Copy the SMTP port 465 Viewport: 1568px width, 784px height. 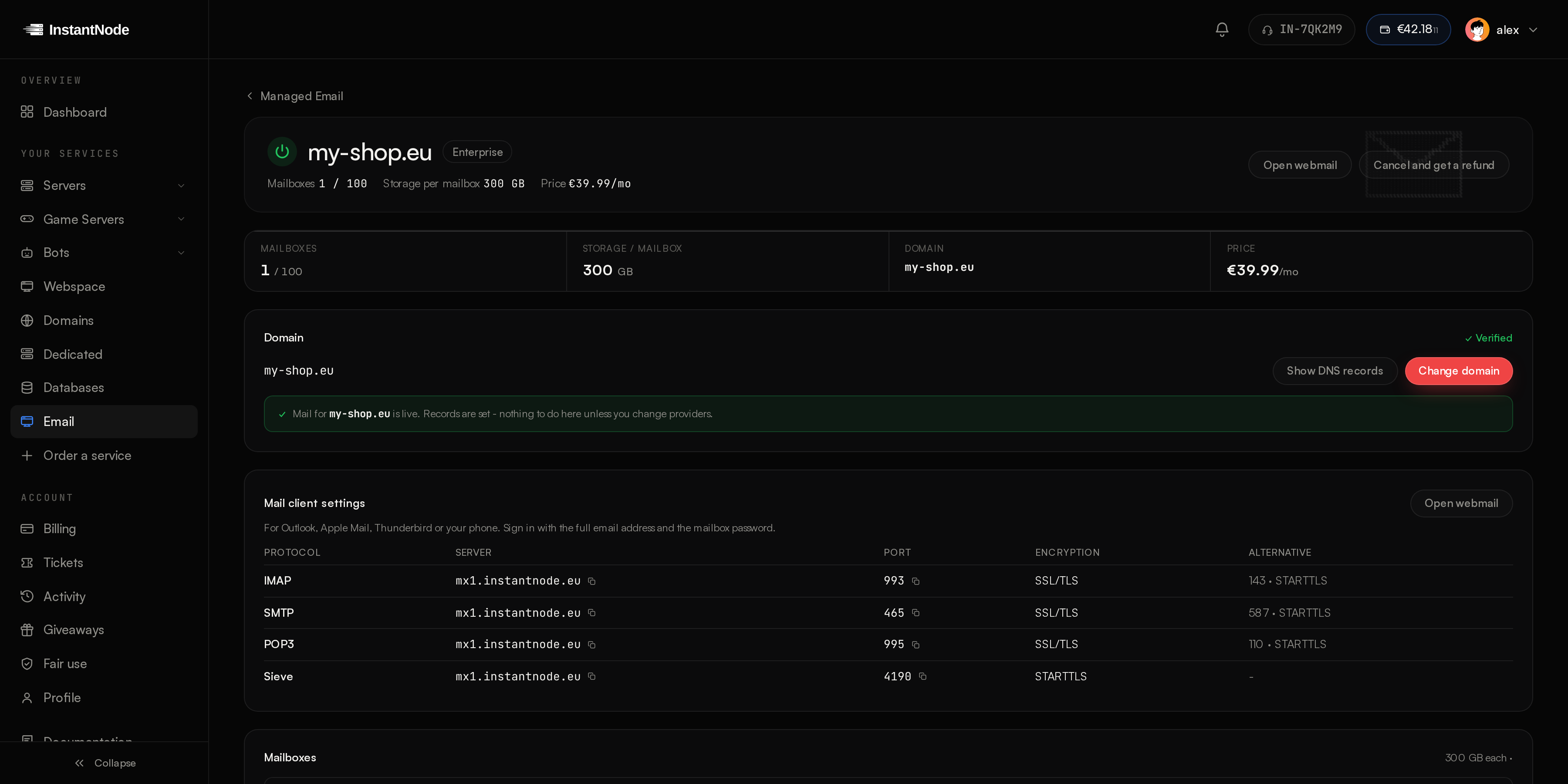tap(916, 613)
